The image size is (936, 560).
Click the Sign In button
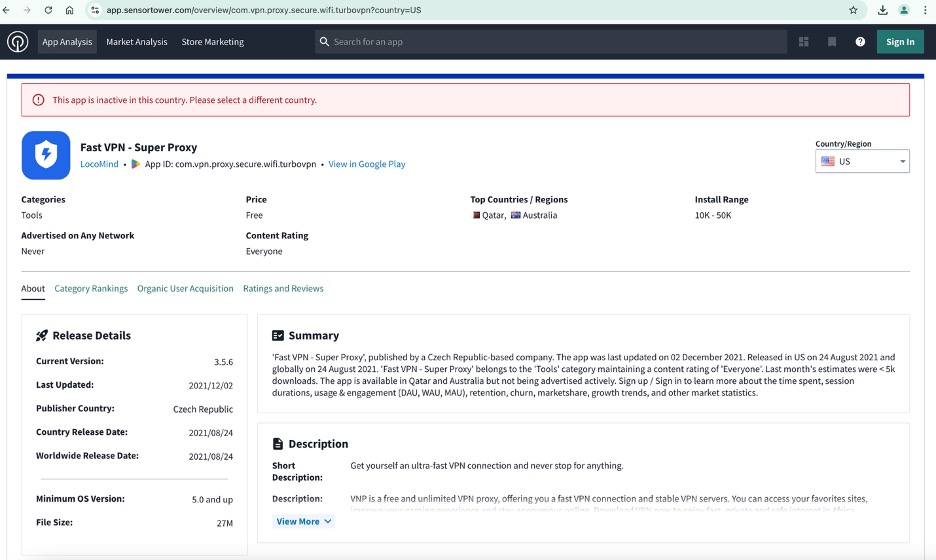900,42
